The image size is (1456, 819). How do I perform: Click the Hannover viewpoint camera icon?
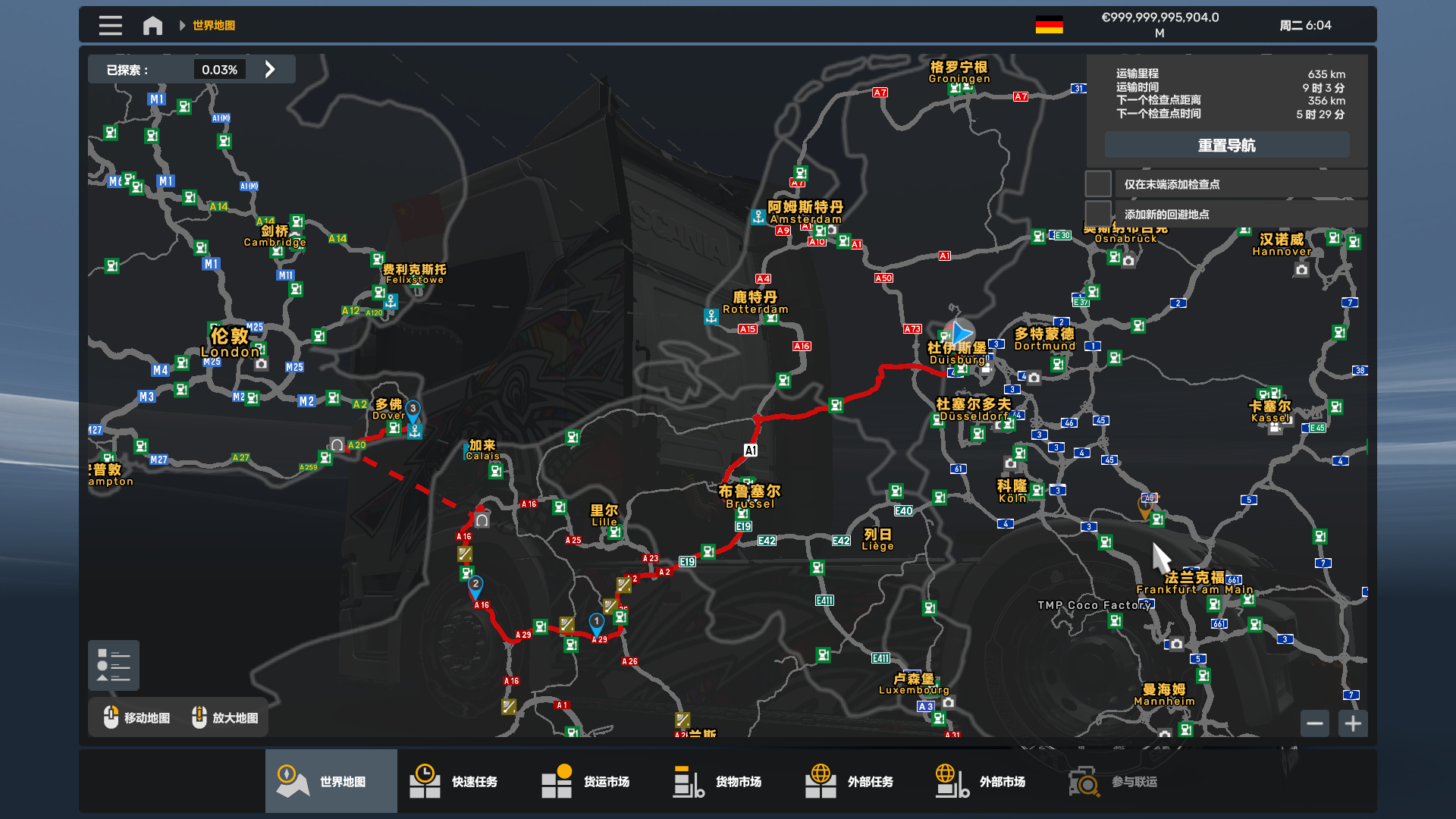[x=1301, y=270]
